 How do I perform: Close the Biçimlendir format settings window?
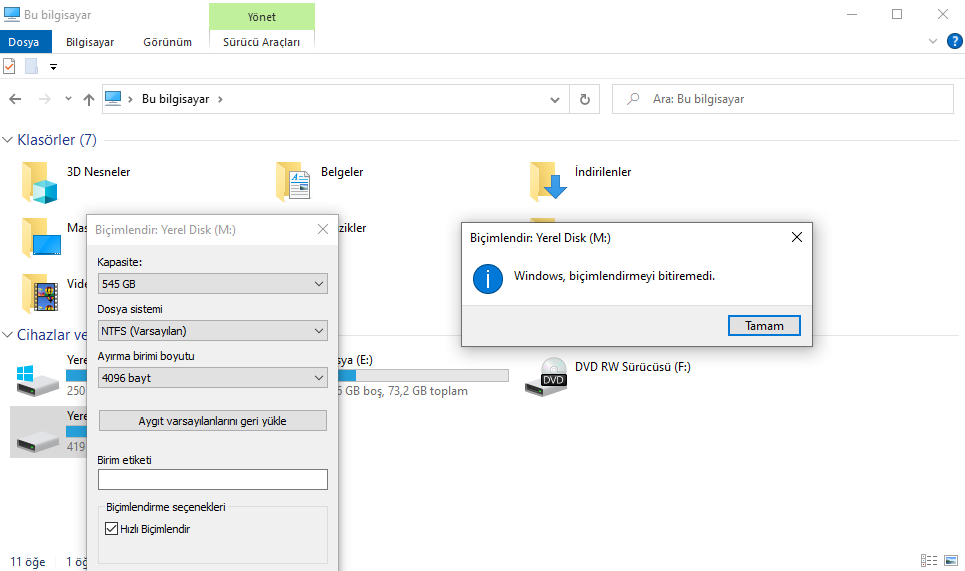[x=322, y=229]
